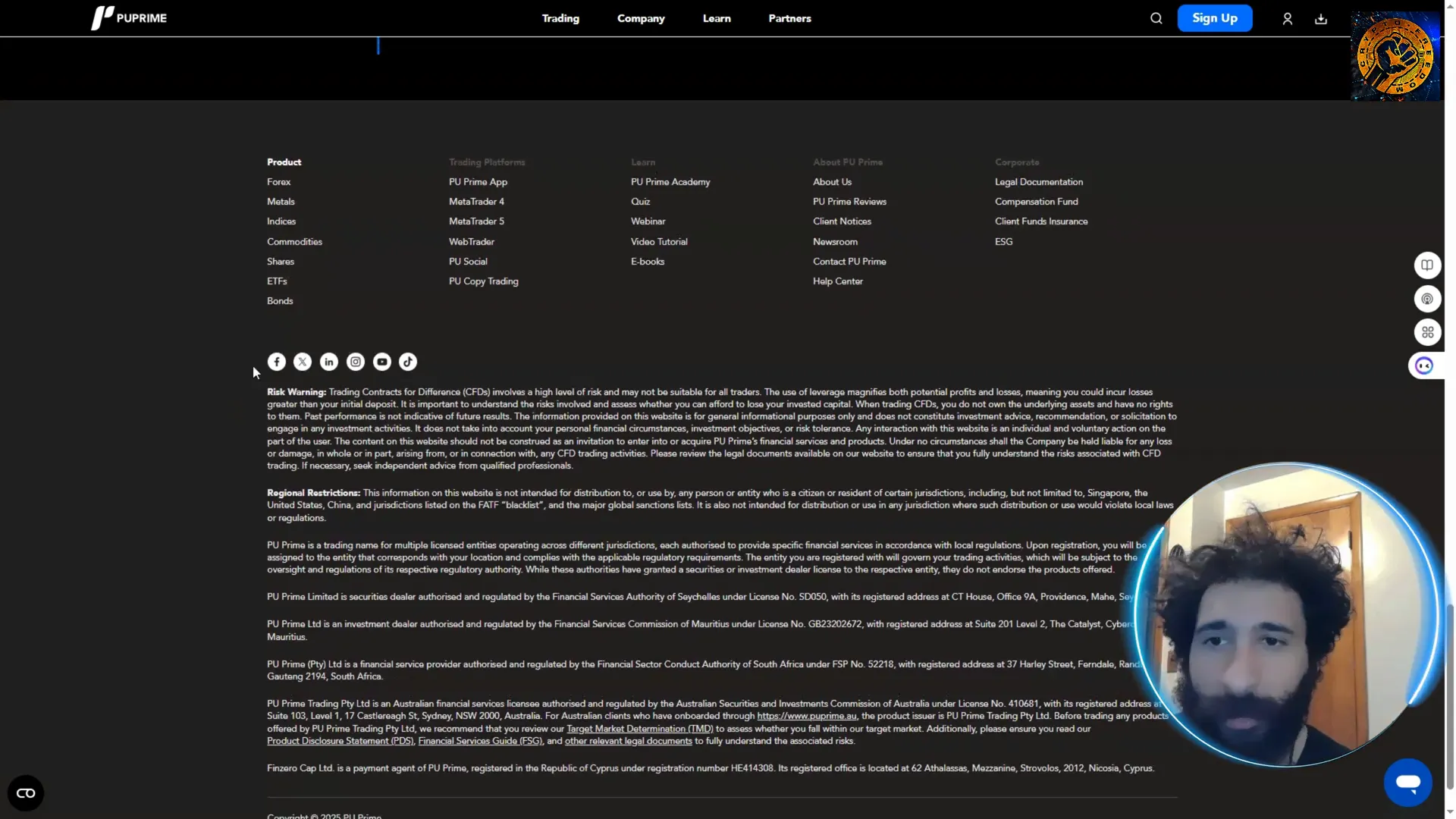Open the PU Prime Reviews link
Screen dimensions: 1456x819
[849, 202]
